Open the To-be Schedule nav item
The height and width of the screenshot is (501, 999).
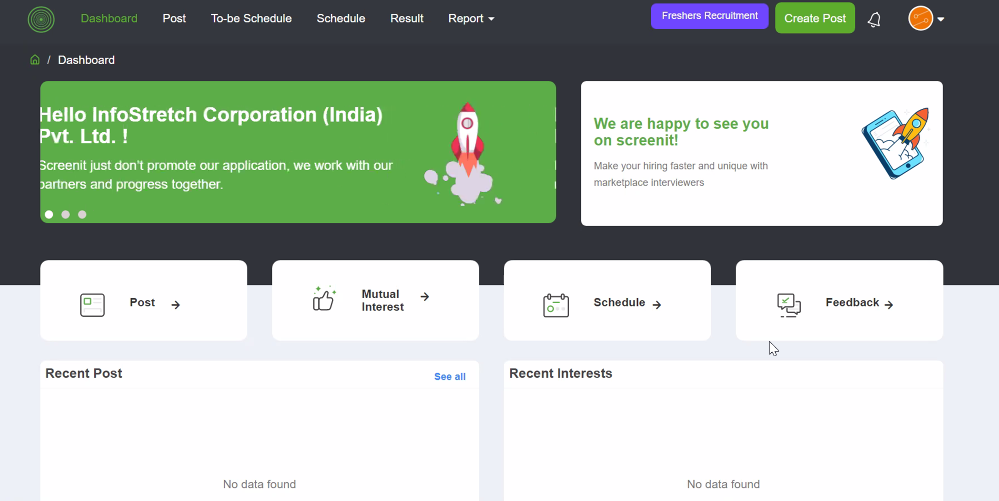click(x=251, y=18)
